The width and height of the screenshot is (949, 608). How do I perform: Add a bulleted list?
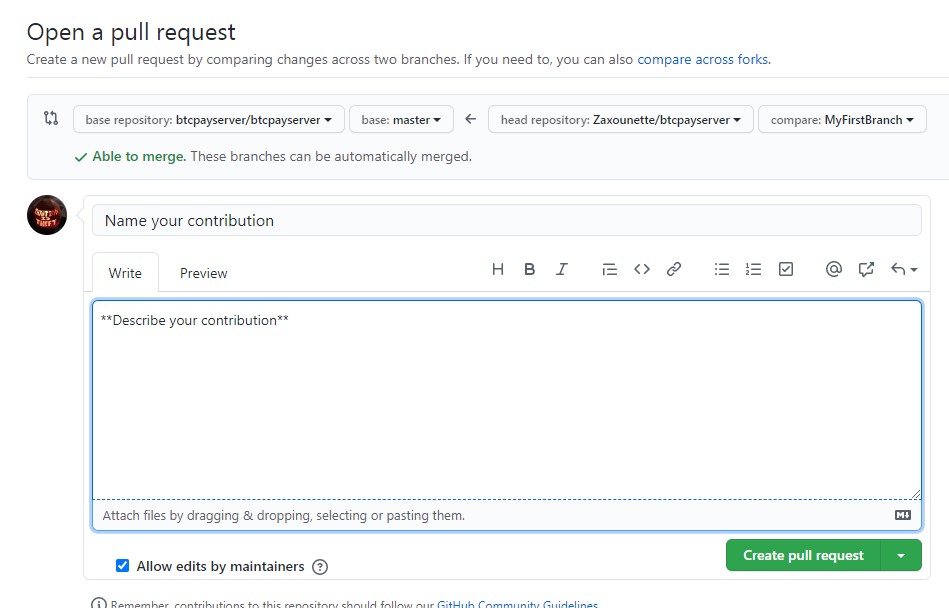[721, 269]
